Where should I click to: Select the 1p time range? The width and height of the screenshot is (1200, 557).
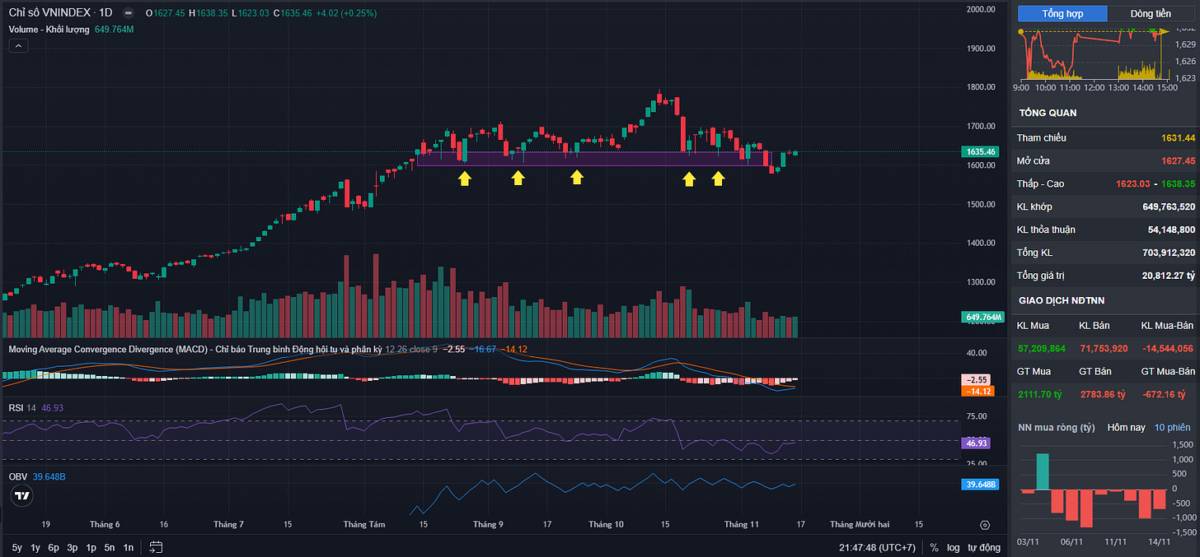[x=91, y=547]
